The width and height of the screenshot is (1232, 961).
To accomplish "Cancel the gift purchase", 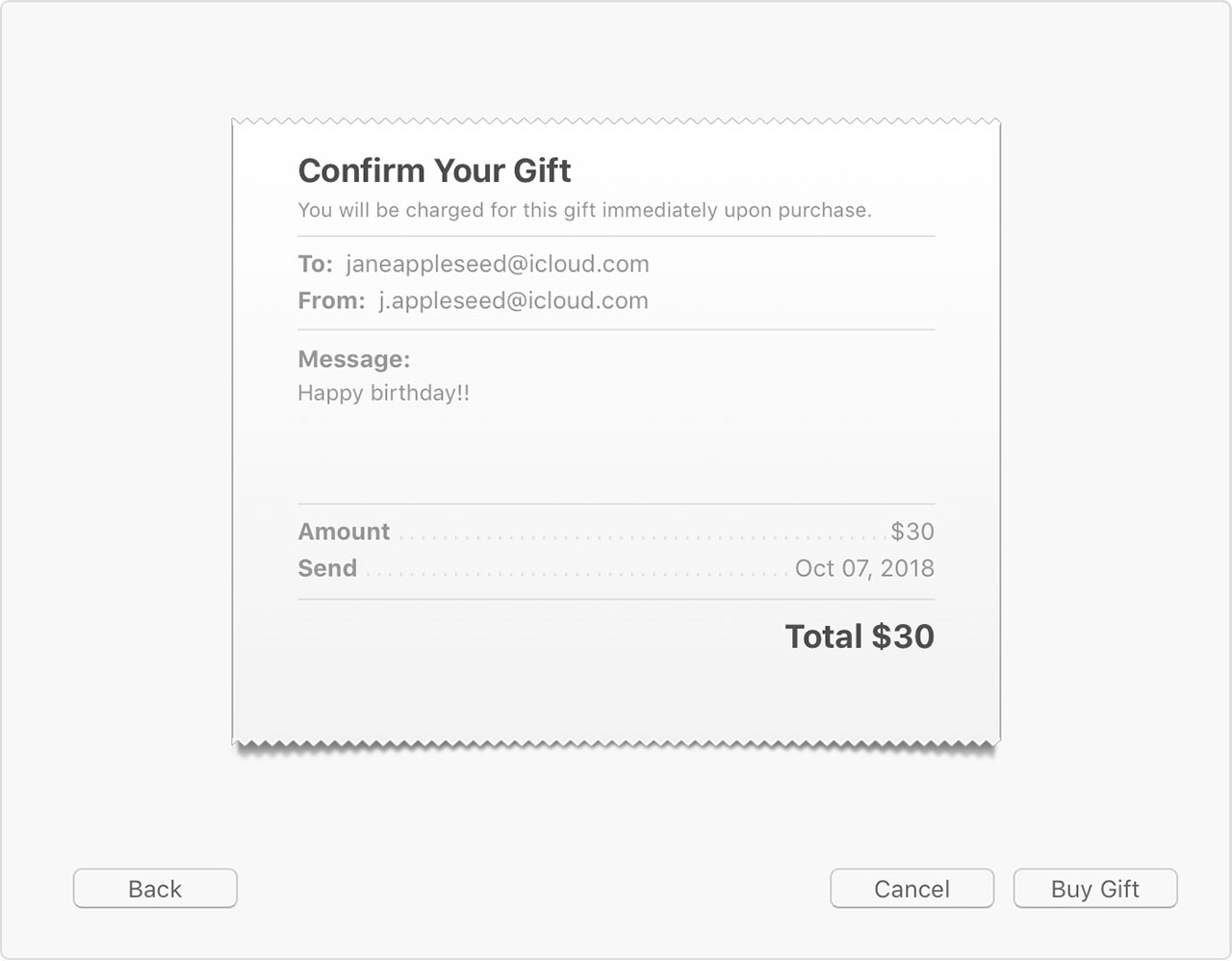I will [x=911, y=888].
